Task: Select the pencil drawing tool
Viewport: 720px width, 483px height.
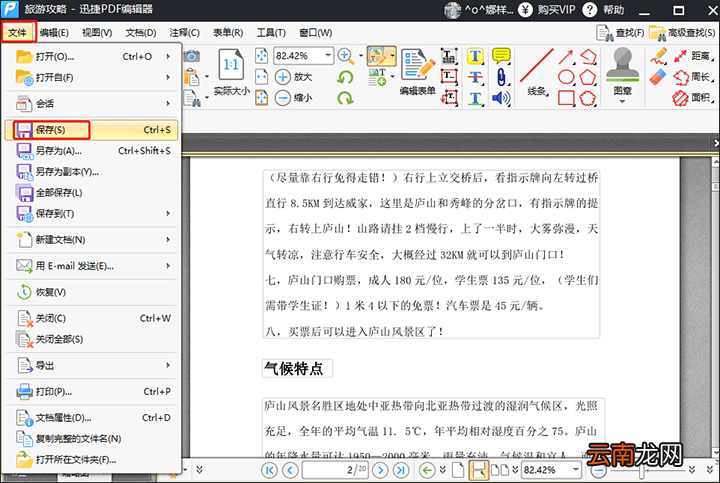Action: [x=658, y=56]
